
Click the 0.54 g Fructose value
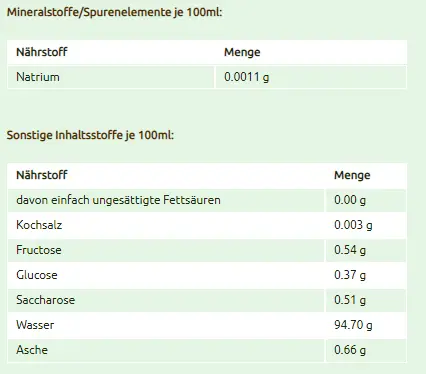350,250
